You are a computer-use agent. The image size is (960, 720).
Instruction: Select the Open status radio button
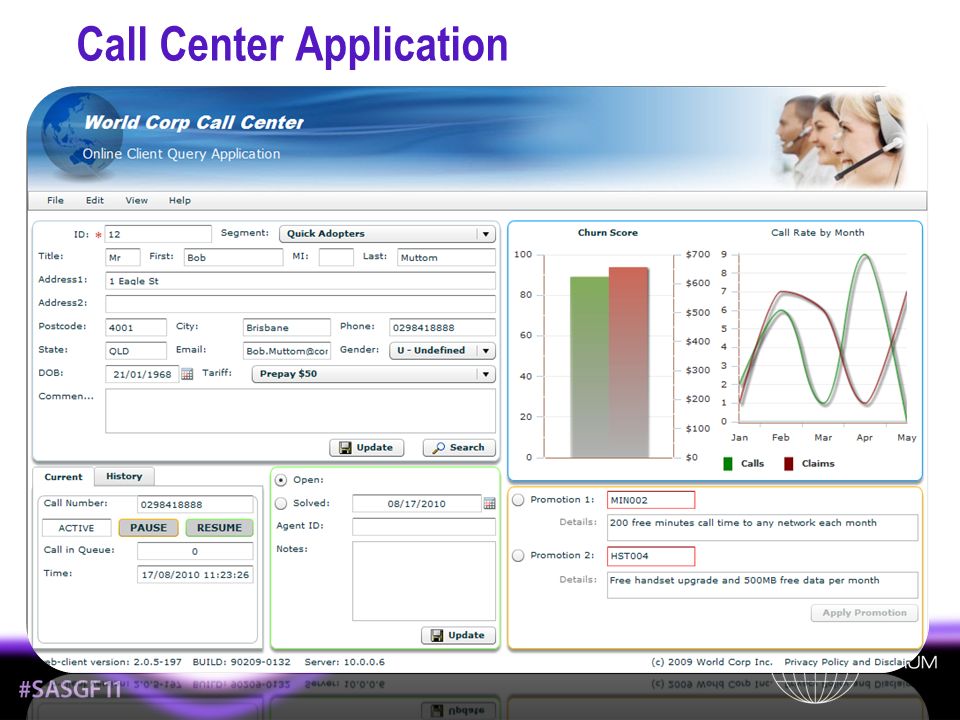[x=281, y=480]
